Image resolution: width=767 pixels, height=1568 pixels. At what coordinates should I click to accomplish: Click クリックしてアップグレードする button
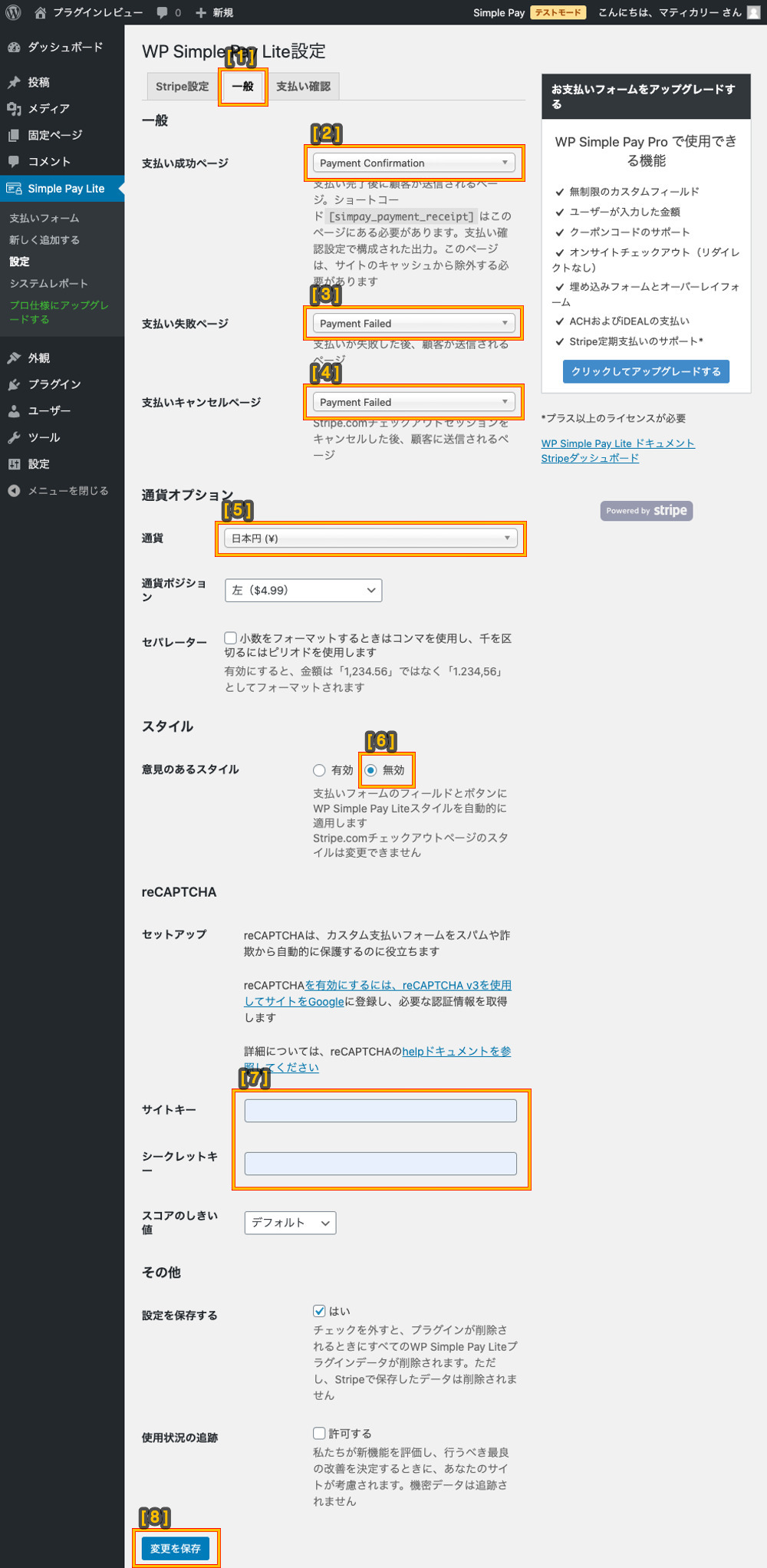pyautogui.click(x=647, y=371)
